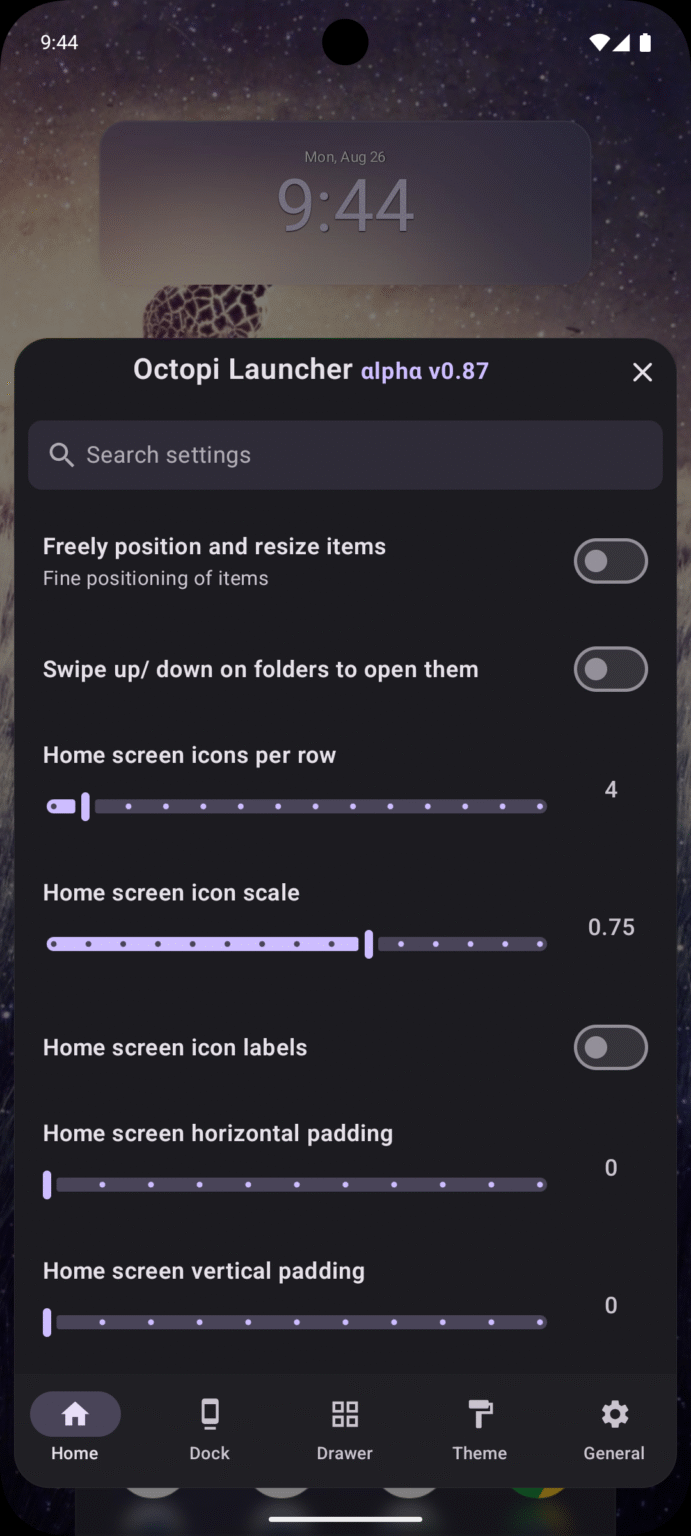Click the horizontal padding slider
Screen dimensions: 691x1536
pos(295,1184)
